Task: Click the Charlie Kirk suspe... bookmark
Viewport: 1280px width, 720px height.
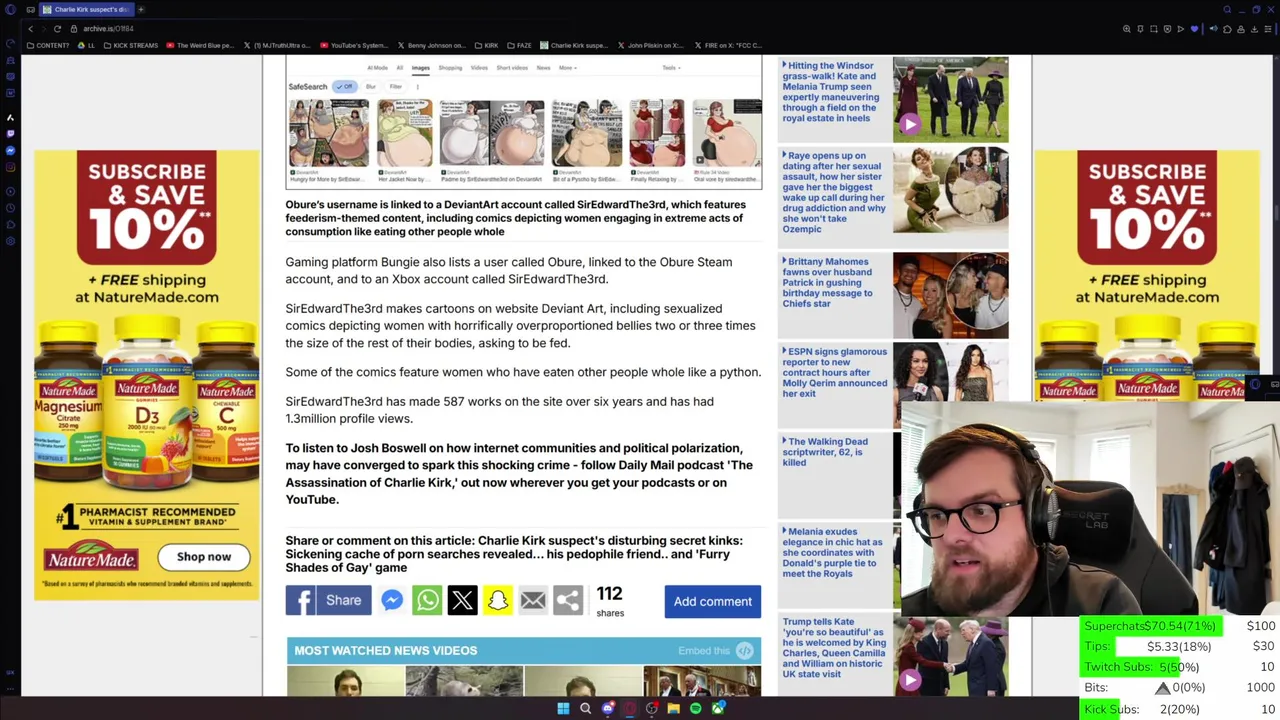Action: tap(572, 45)
